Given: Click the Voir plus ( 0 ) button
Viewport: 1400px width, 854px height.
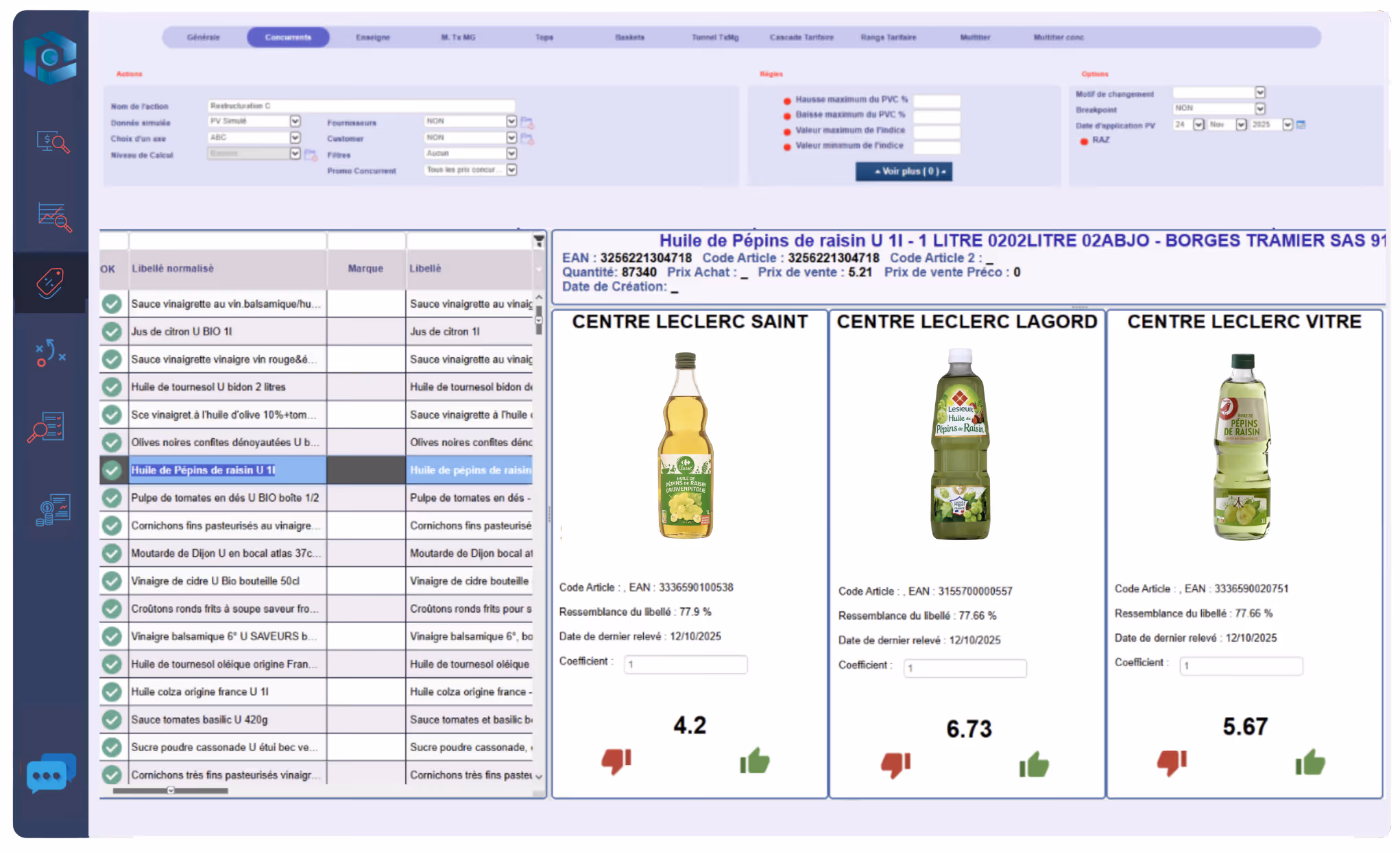Looking at the screenshot, I should click(903, 171).
